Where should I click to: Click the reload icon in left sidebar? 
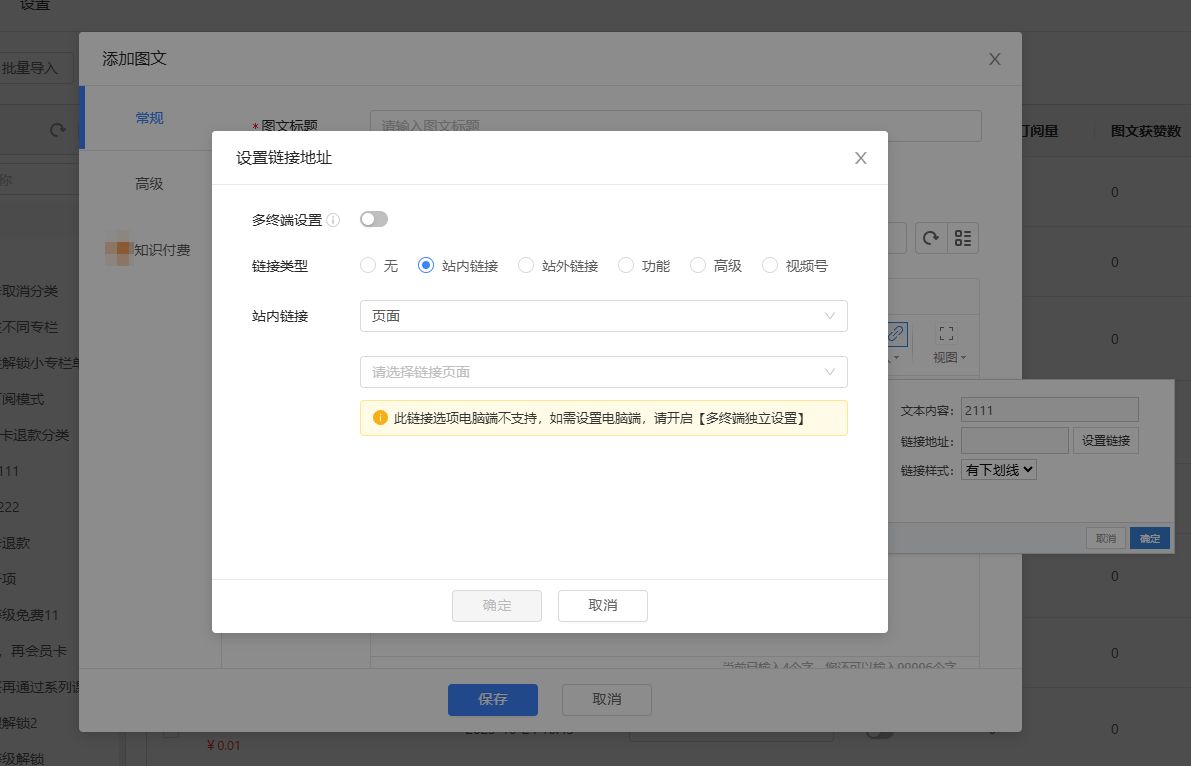[58, 130]
